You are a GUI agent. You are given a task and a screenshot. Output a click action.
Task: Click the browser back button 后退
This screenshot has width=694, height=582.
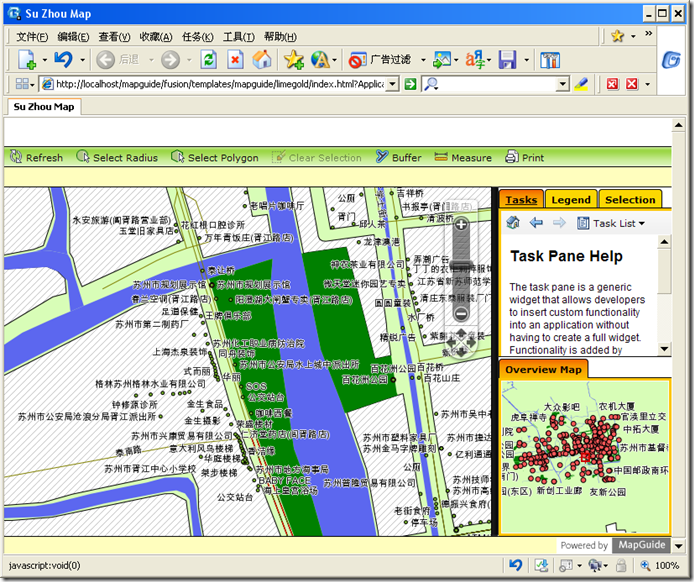click(118, 60)
